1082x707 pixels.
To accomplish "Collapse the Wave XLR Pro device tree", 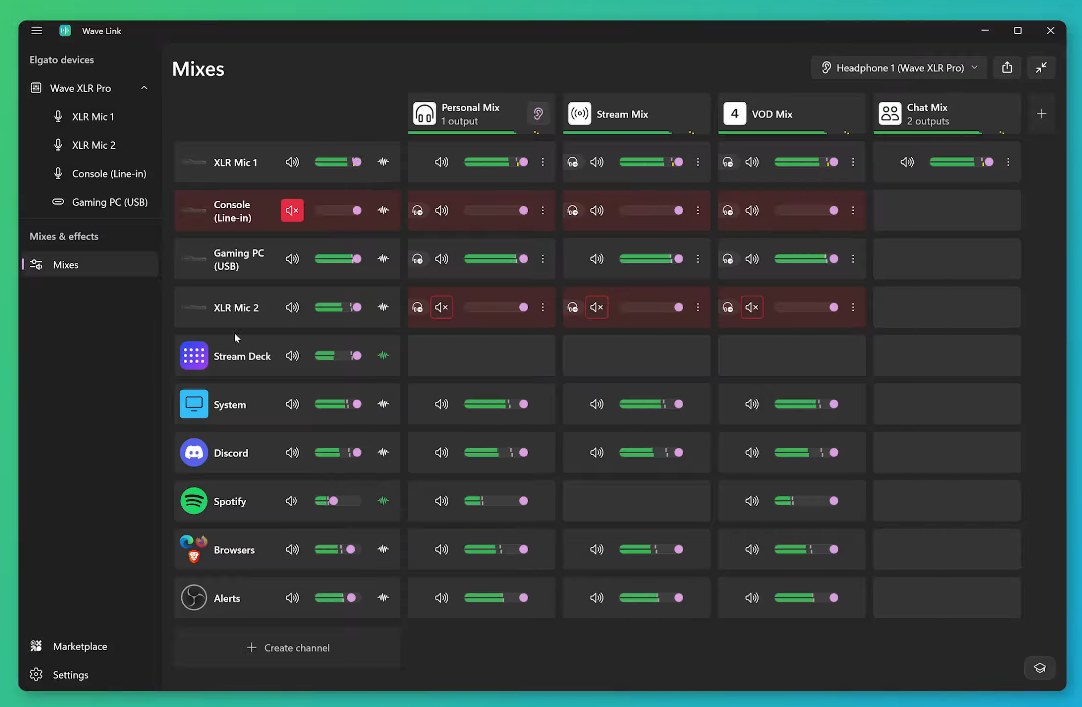I will 144,88.
